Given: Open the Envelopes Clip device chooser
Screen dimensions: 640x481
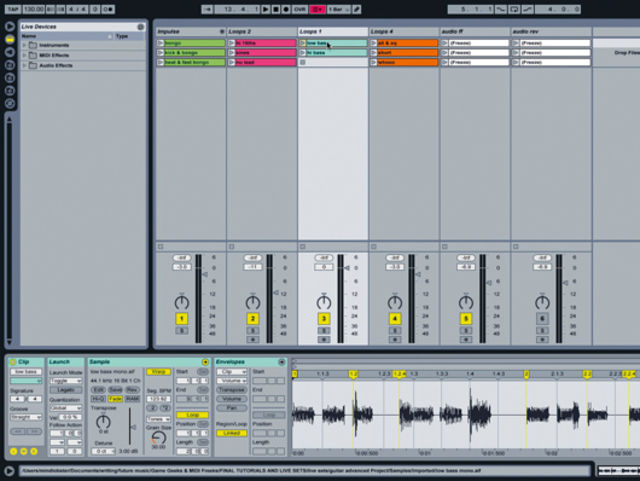Looking at the screenshot, I should (231, 372).
